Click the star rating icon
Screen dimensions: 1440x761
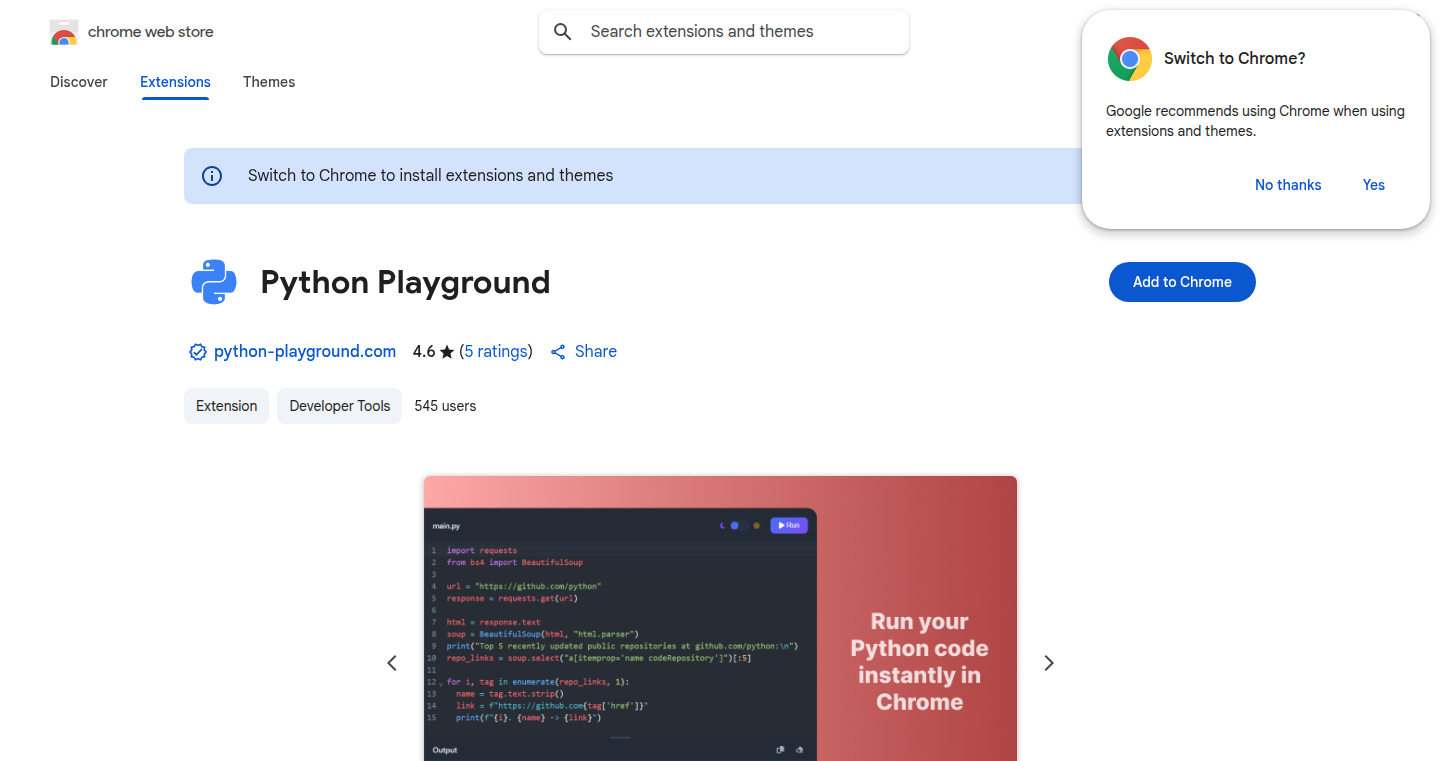pyautogui.click(x=447, y=352)
